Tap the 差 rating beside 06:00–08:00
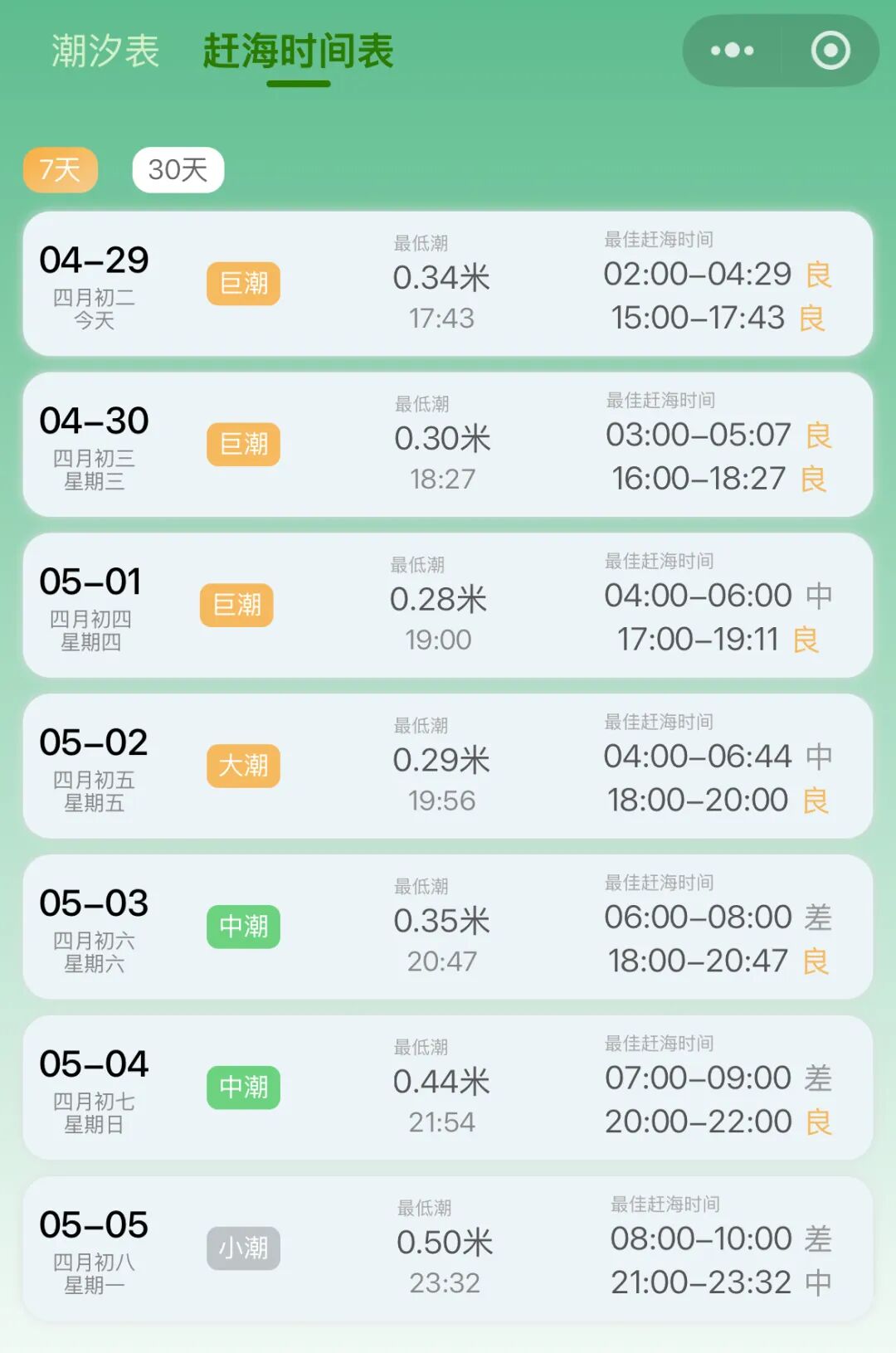The height and width of the screenshot is (1353, 896). 818,918
